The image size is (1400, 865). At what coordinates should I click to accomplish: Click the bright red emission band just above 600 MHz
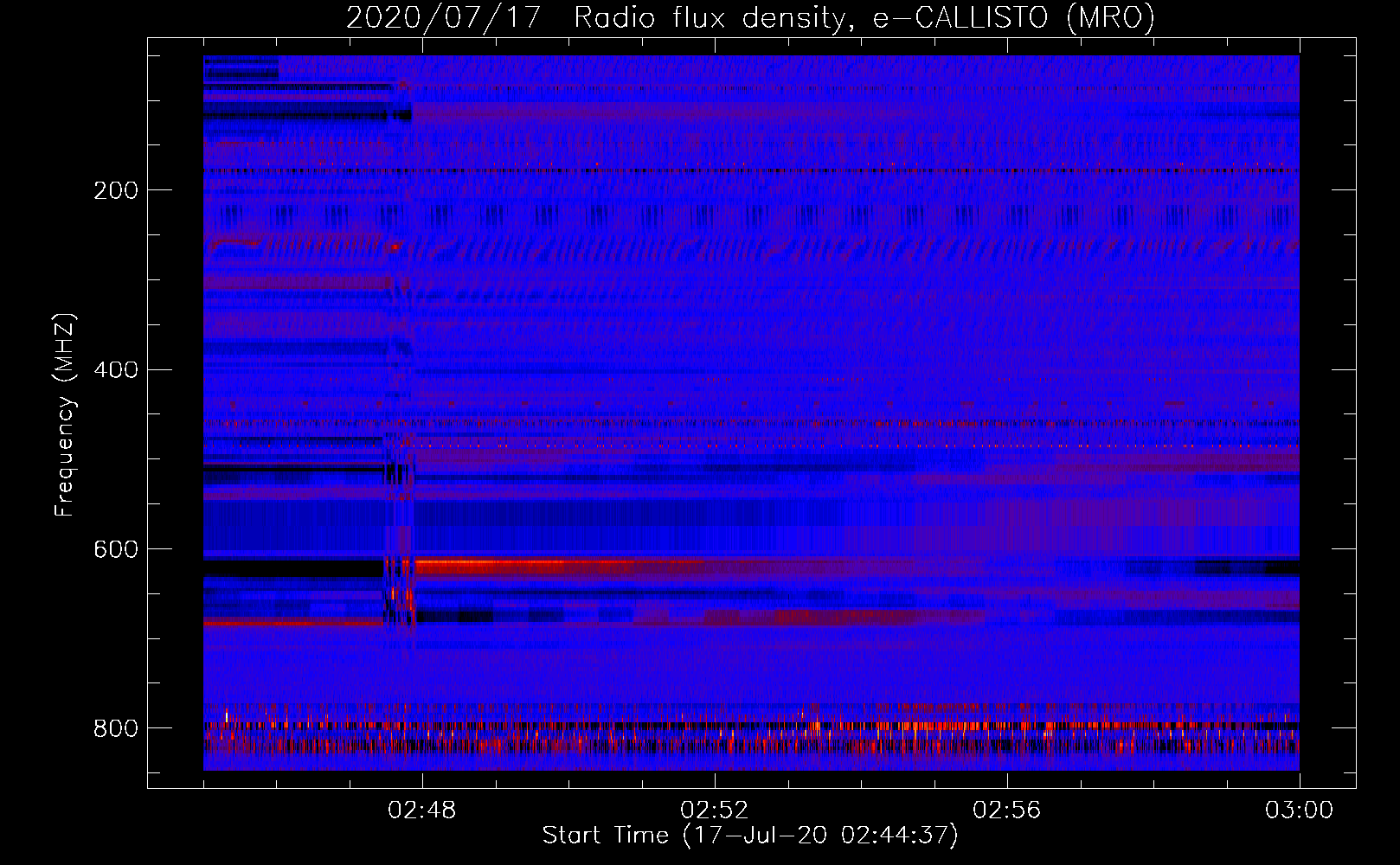coord(562,567)
